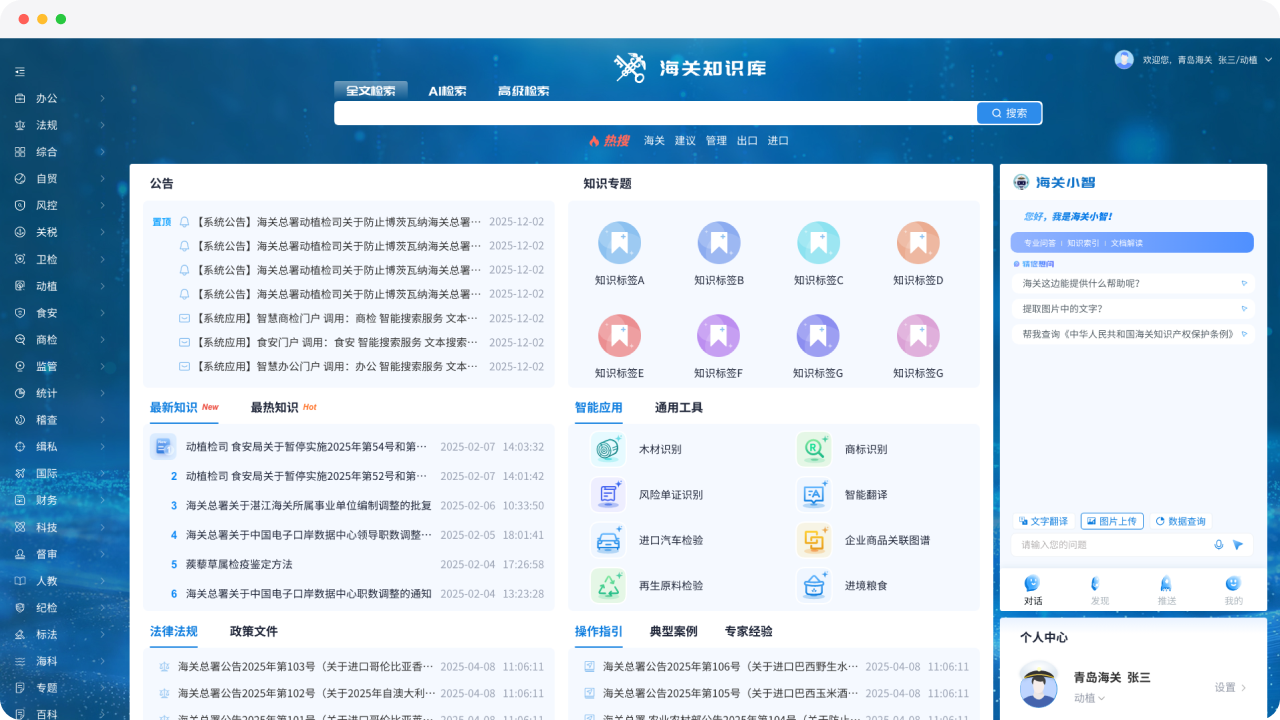
Task: Select the 综合 grid icon
Action: click(x=19, y=152)
